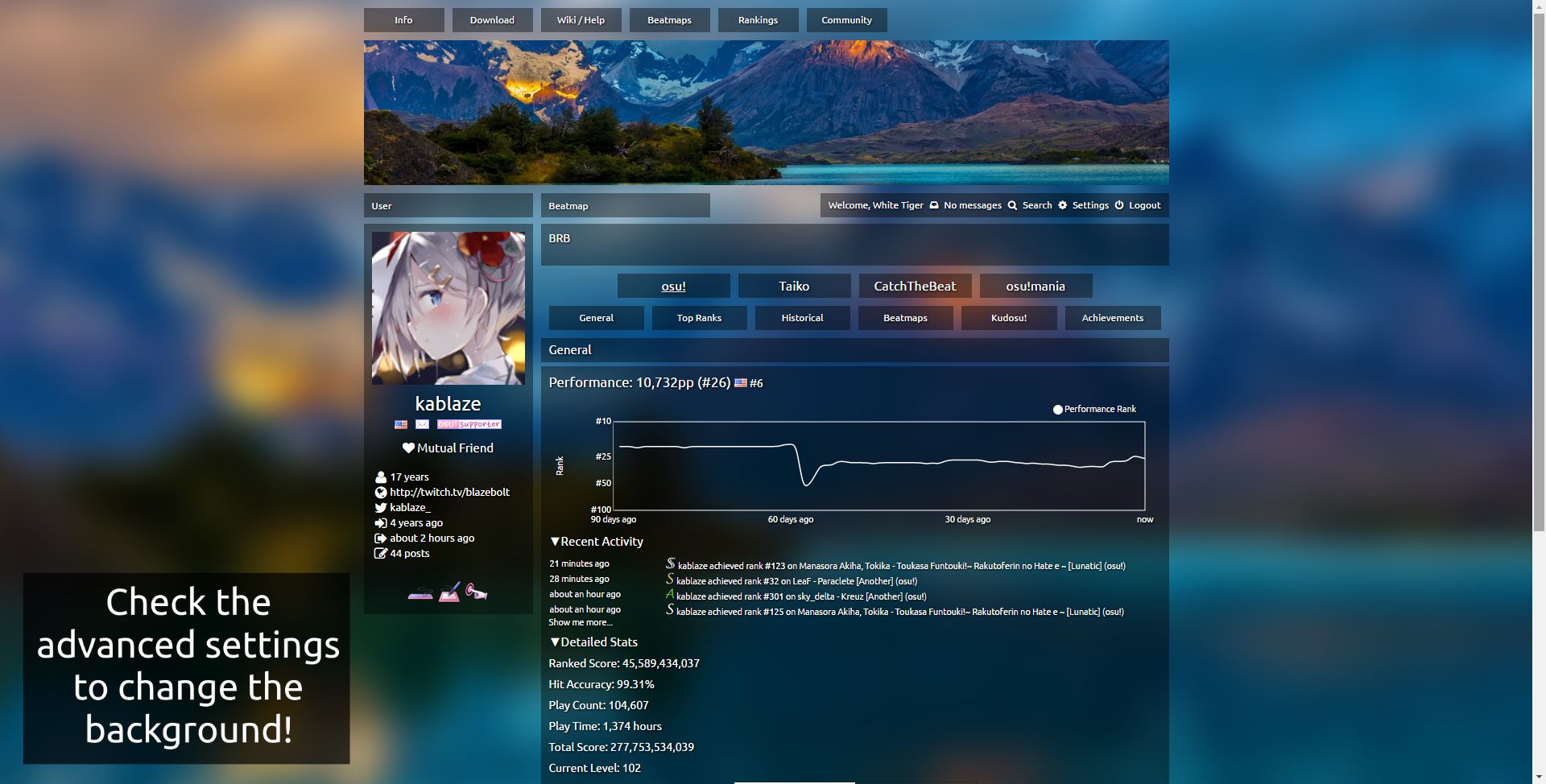The width and height of the screenshot is (1546, 784).
Task: Click the Logout power icon
Action: click(x=1118, y=205)
